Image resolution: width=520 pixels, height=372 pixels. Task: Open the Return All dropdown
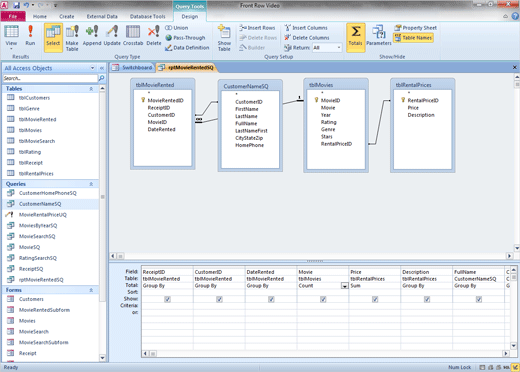(339, 48)
